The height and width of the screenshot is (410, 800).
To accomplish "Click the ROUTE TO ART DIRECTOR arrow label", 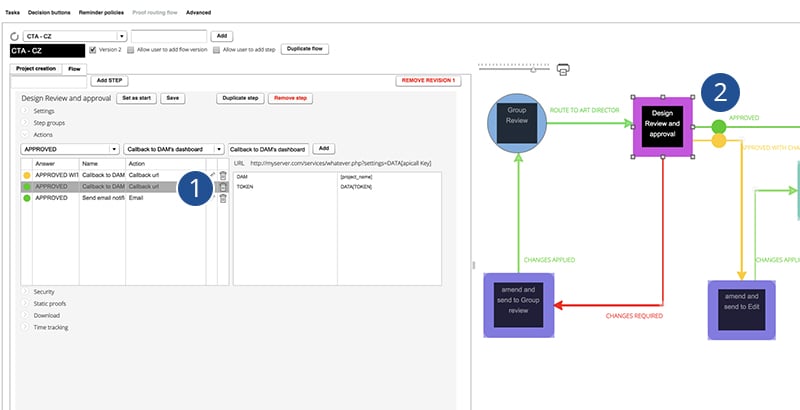I will (584, 110).
